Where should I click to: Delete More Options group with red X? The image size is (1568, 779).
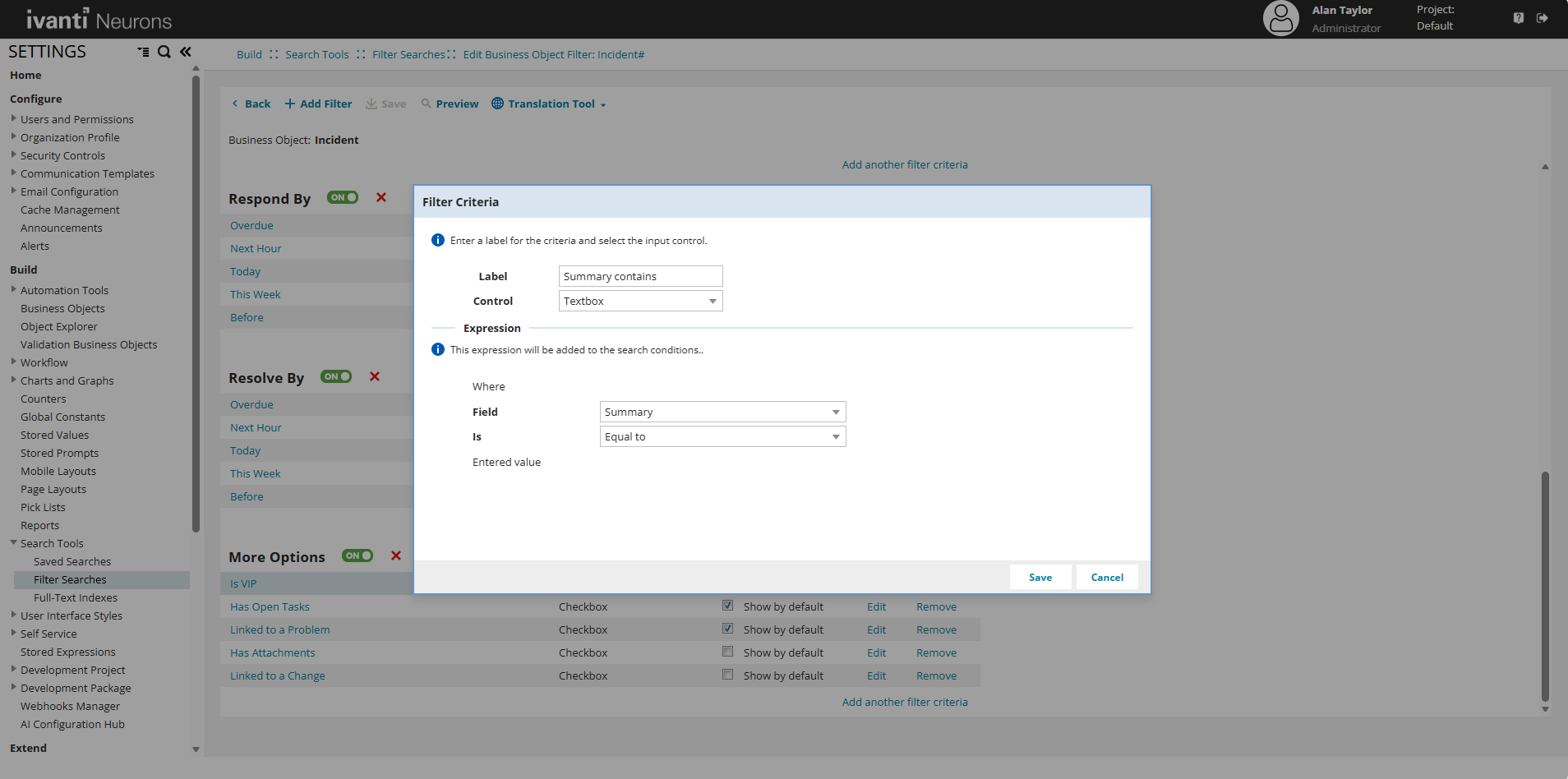coord(396,555)
